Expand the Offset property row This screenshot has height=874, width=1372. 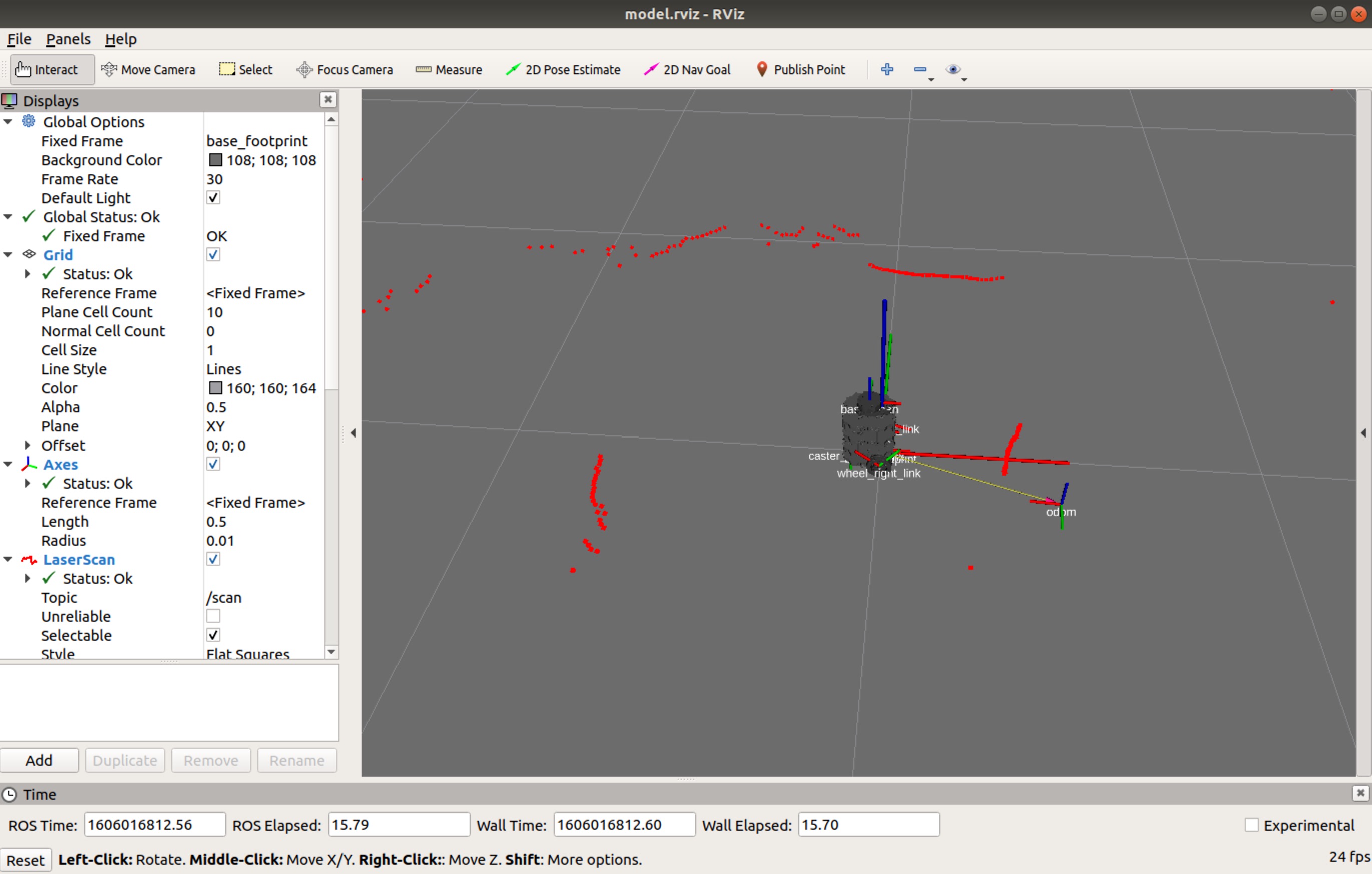tap(27, 445)
